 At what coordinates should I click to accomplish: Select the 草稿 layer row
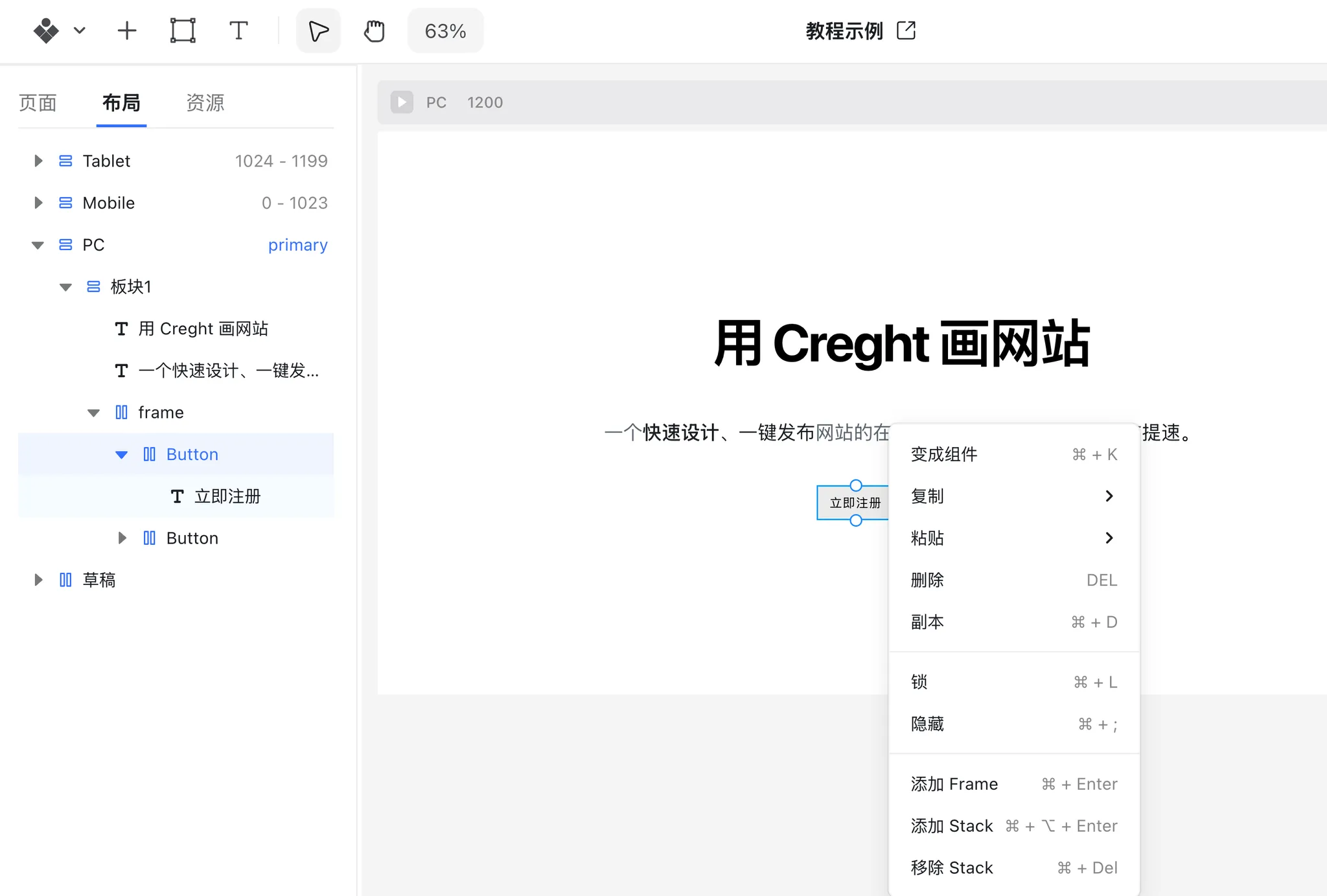(x=176, y=580)
